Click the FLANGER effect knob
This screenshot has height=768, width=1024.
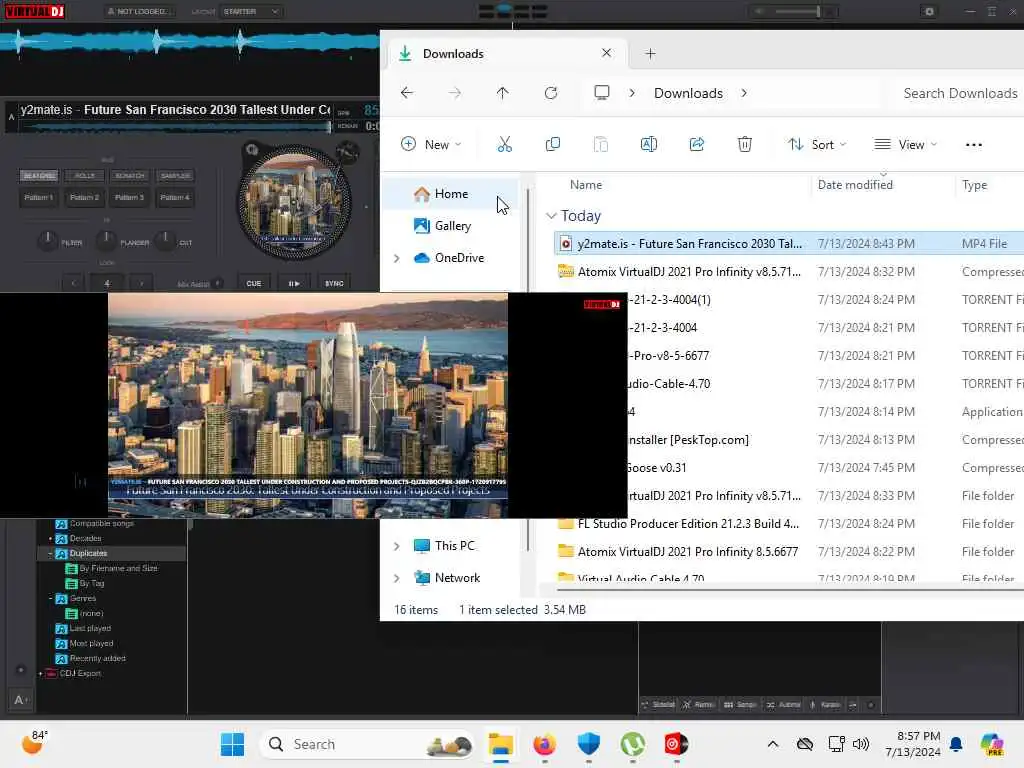[x=106, y=240]
